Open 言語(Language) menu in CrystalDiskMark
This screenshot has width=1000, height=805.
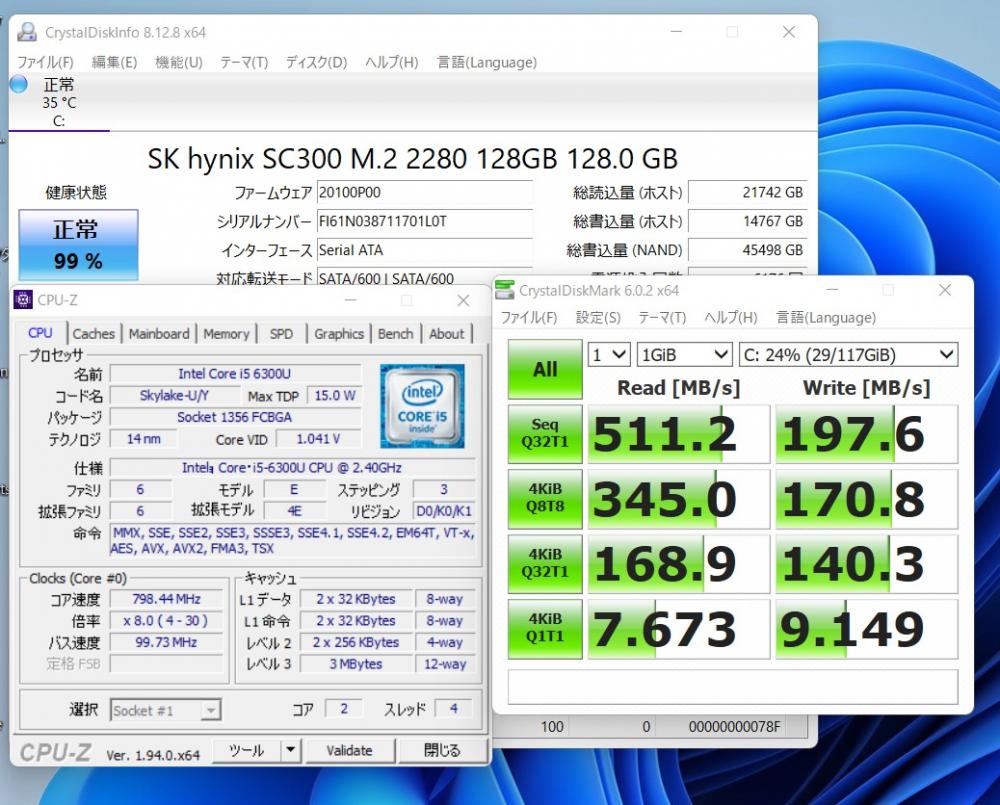click(x=826, y=318)
